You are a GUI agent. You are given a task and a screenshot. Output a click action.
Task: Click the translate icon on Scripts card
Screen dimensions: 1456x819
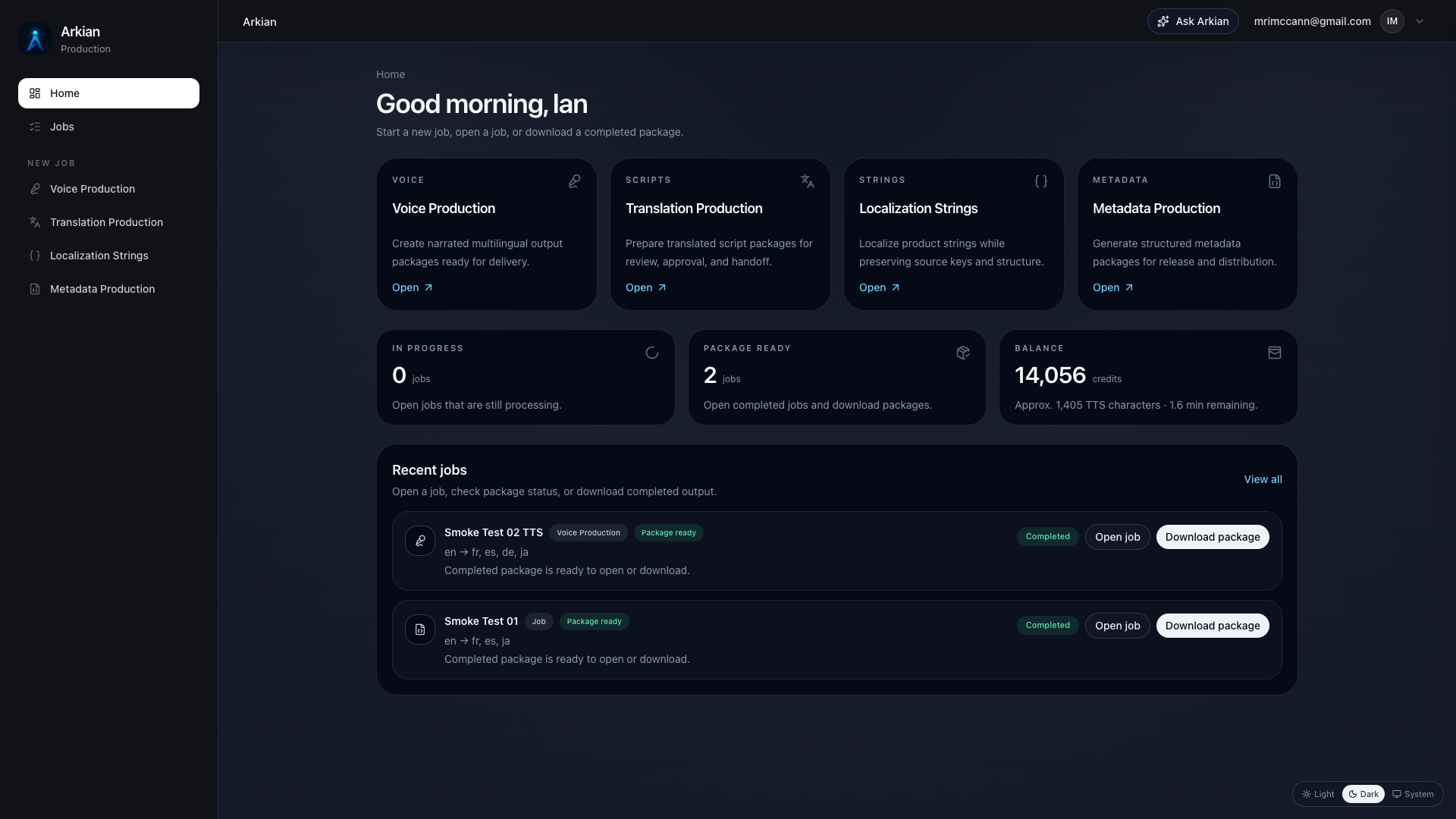point(808,181)
